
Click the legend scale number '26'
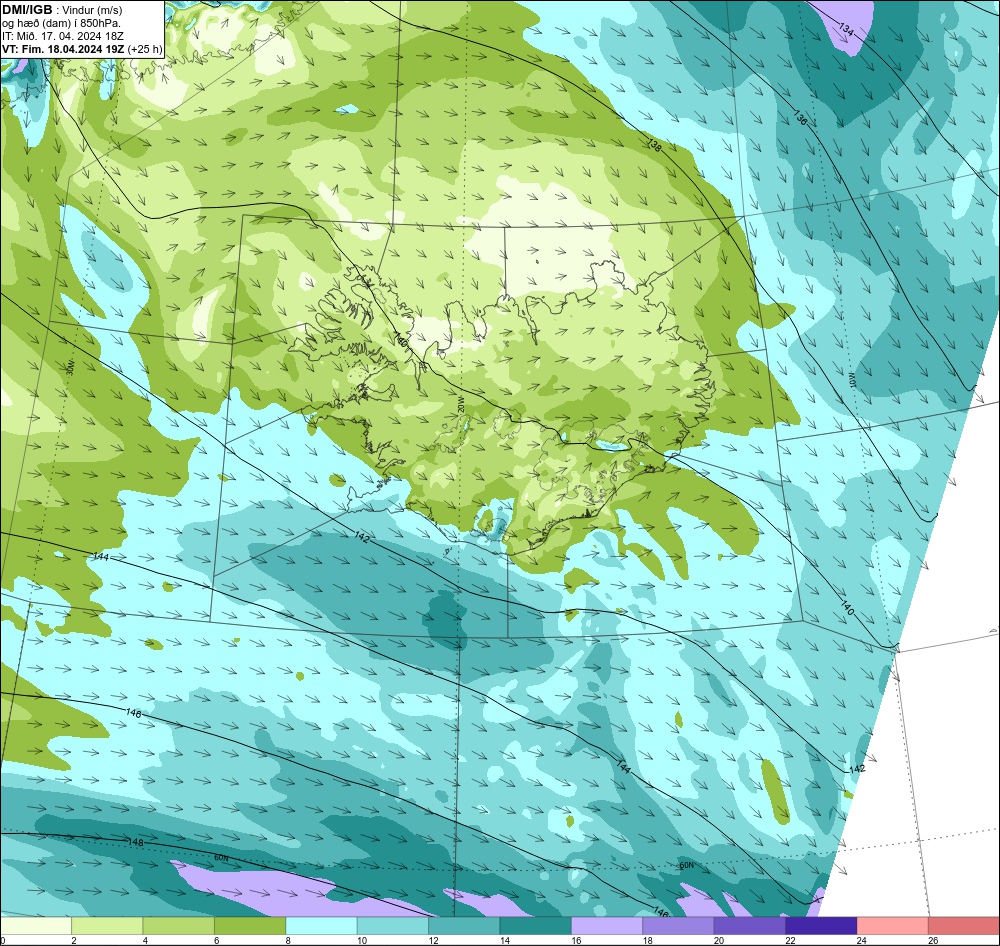click(x=933, y=940)
